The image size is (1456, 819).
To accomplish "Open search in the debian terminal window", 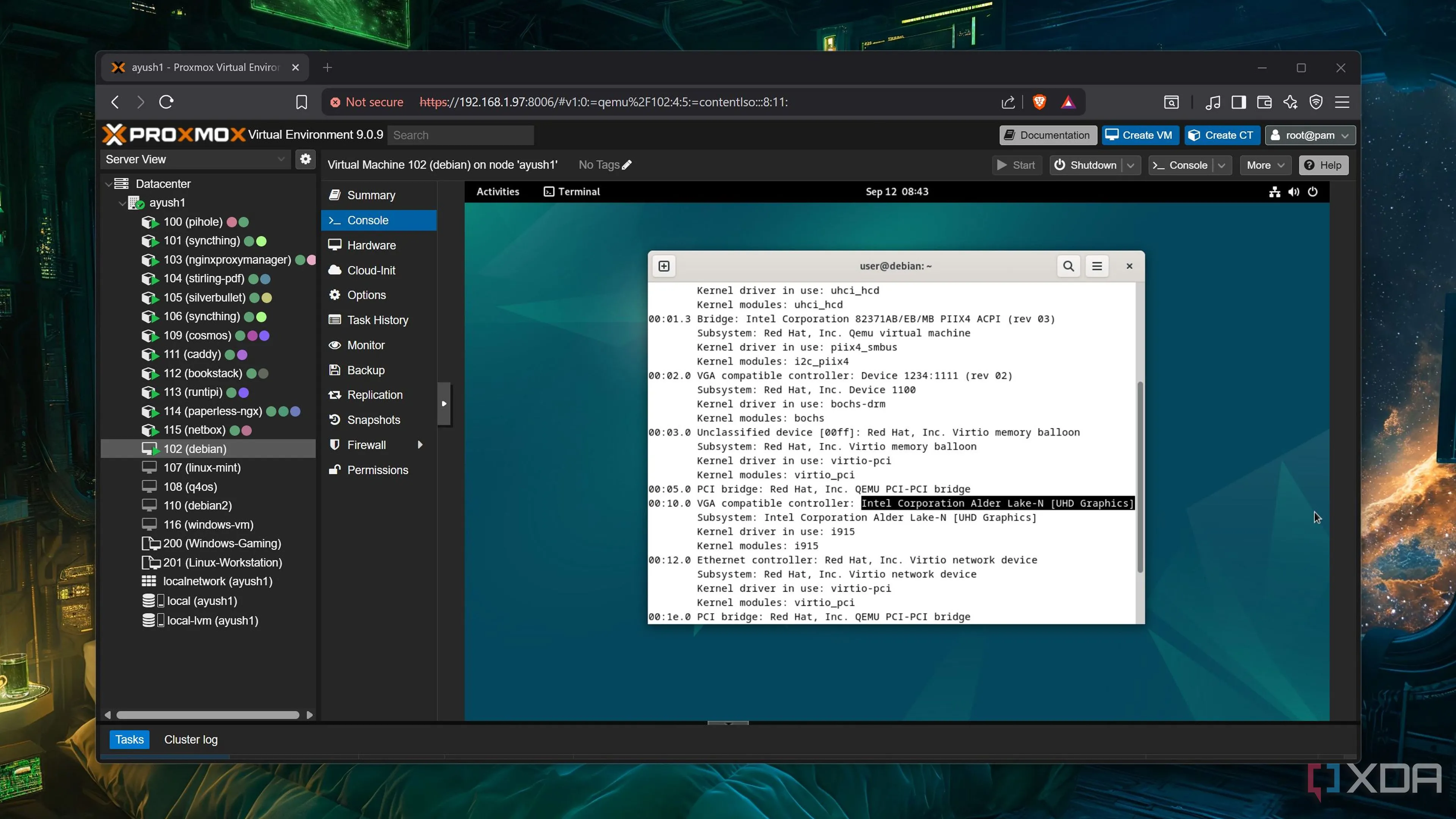I will (1068, 266).
